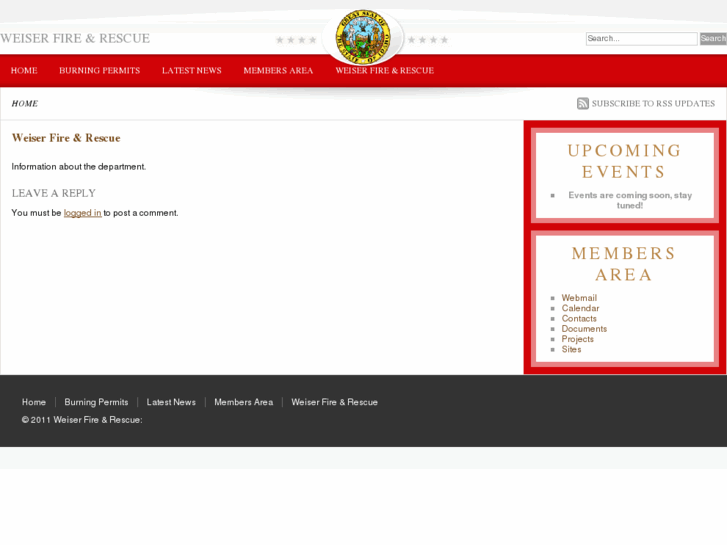Open LATEST NEWS in the navigation bar
This screenshot has width=727, height=545.
(191, 71)
